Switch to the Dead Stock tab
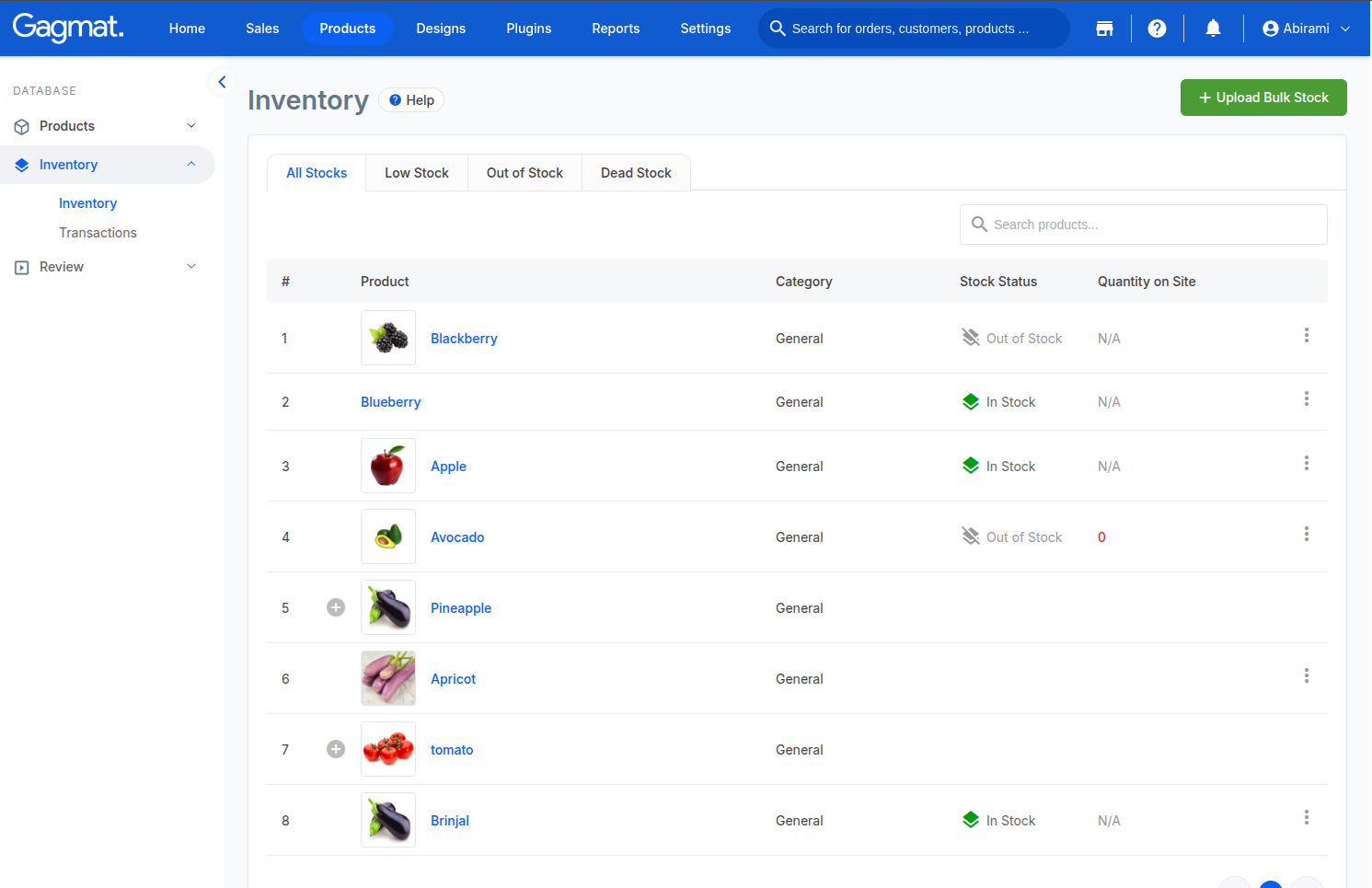This screenshot has height=888, width=1372. [x=636, y=173]
